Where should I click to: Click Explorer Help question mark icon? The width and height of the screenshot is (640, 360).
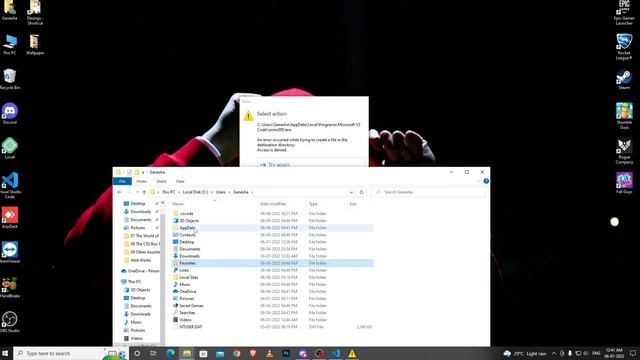point(486,181)
